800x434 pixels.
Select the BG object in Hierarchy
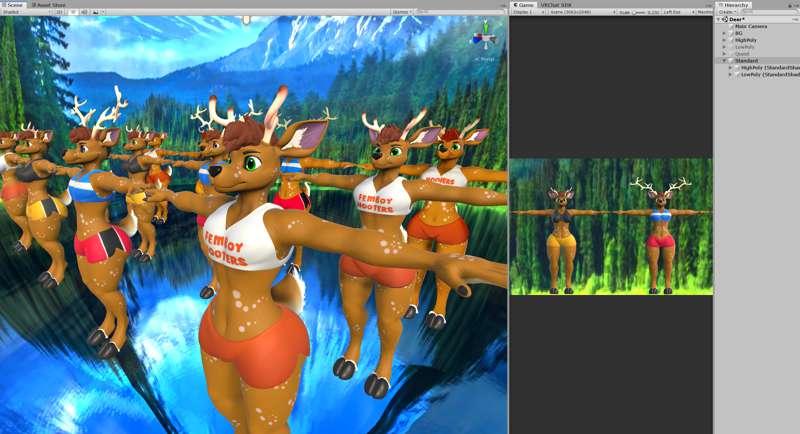tap(738, 33)
